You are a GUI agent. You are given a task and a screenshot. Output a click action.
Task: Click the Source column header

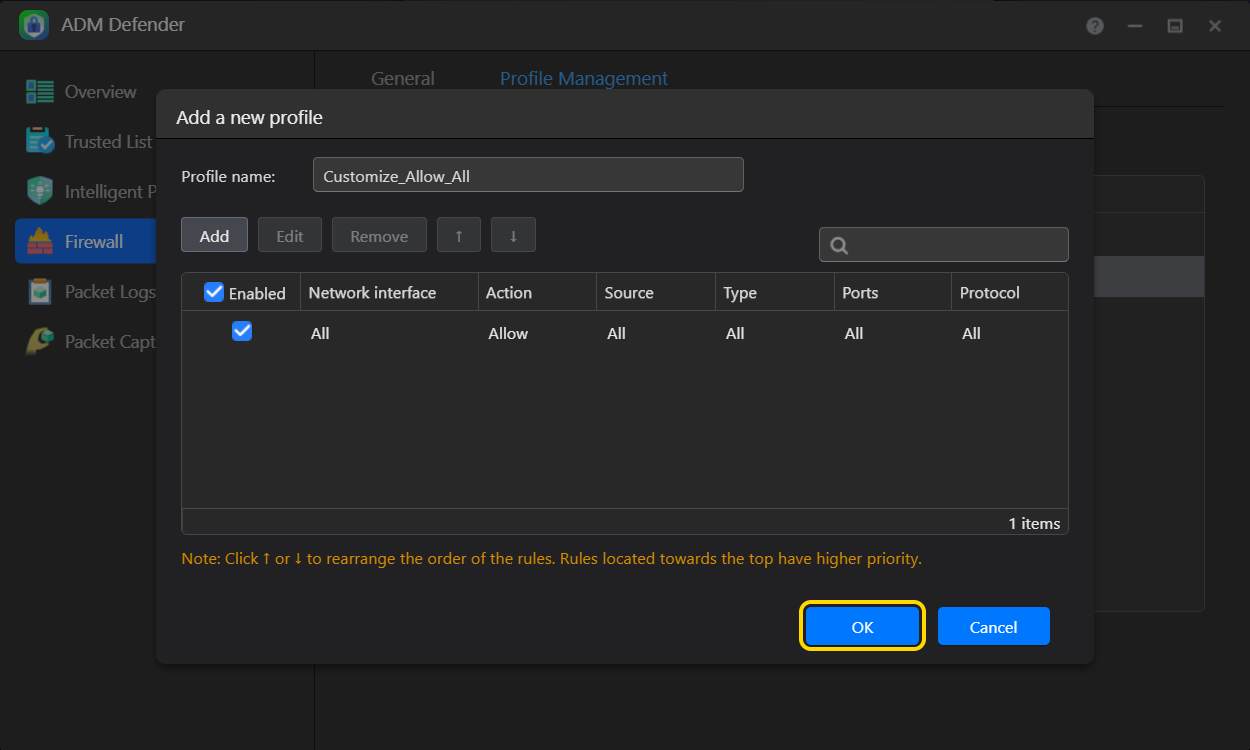point(656,292)
